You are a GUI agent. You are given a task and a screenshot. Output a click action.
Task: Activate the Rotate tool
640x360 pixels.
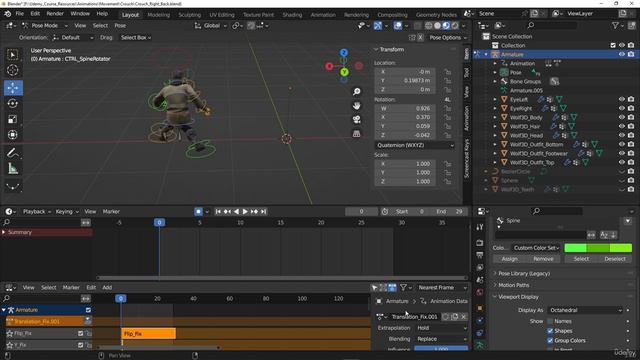[13, 103]
